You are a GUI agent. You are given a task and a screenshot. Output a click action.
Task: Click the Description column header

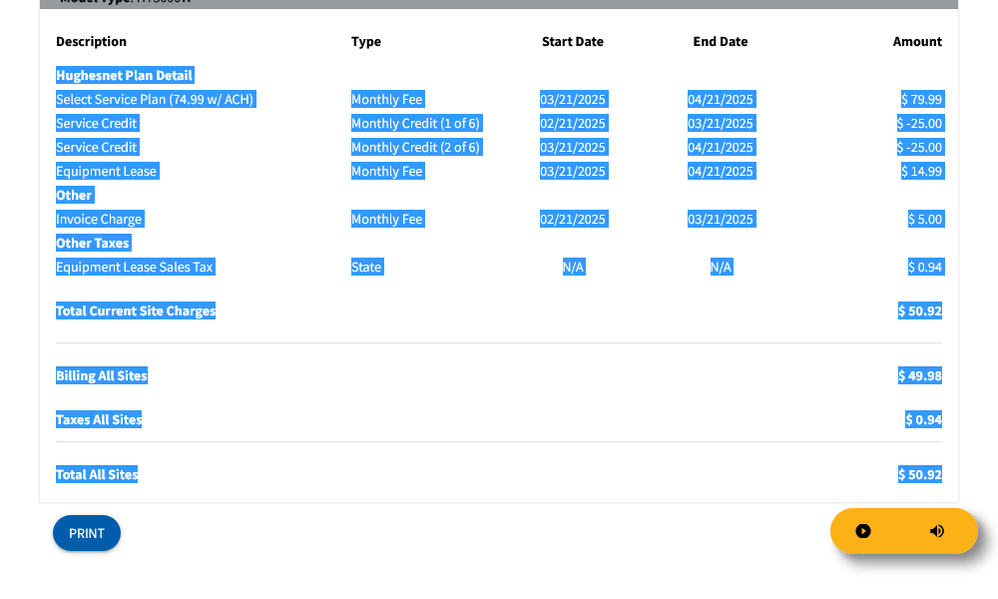91,41
